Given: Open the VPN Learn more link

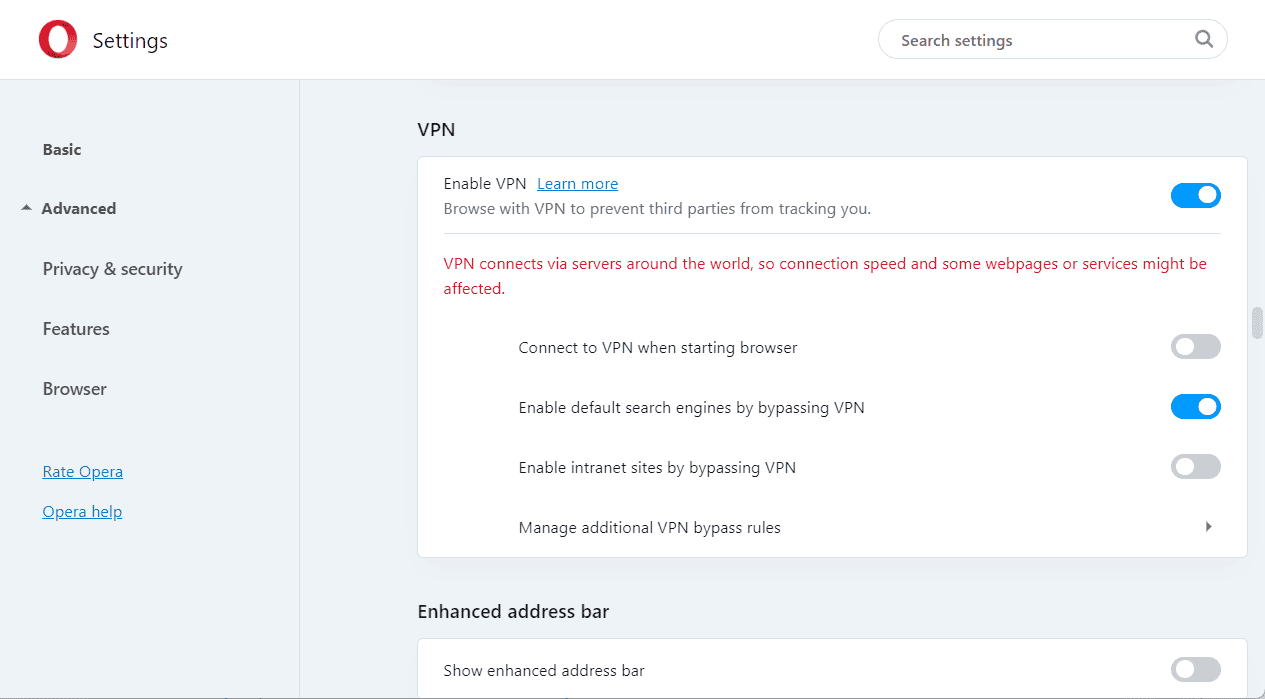Looking at the screenshot, I should coord(577,184).
